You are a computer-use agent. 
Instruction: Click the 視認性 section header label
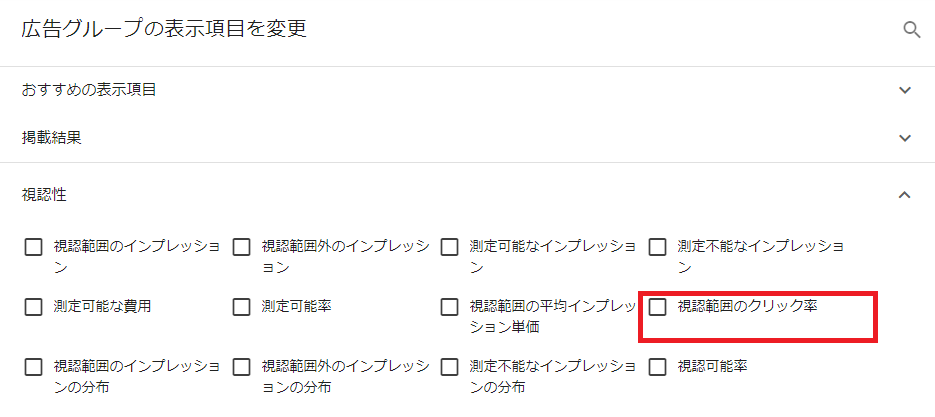(44, 195)
